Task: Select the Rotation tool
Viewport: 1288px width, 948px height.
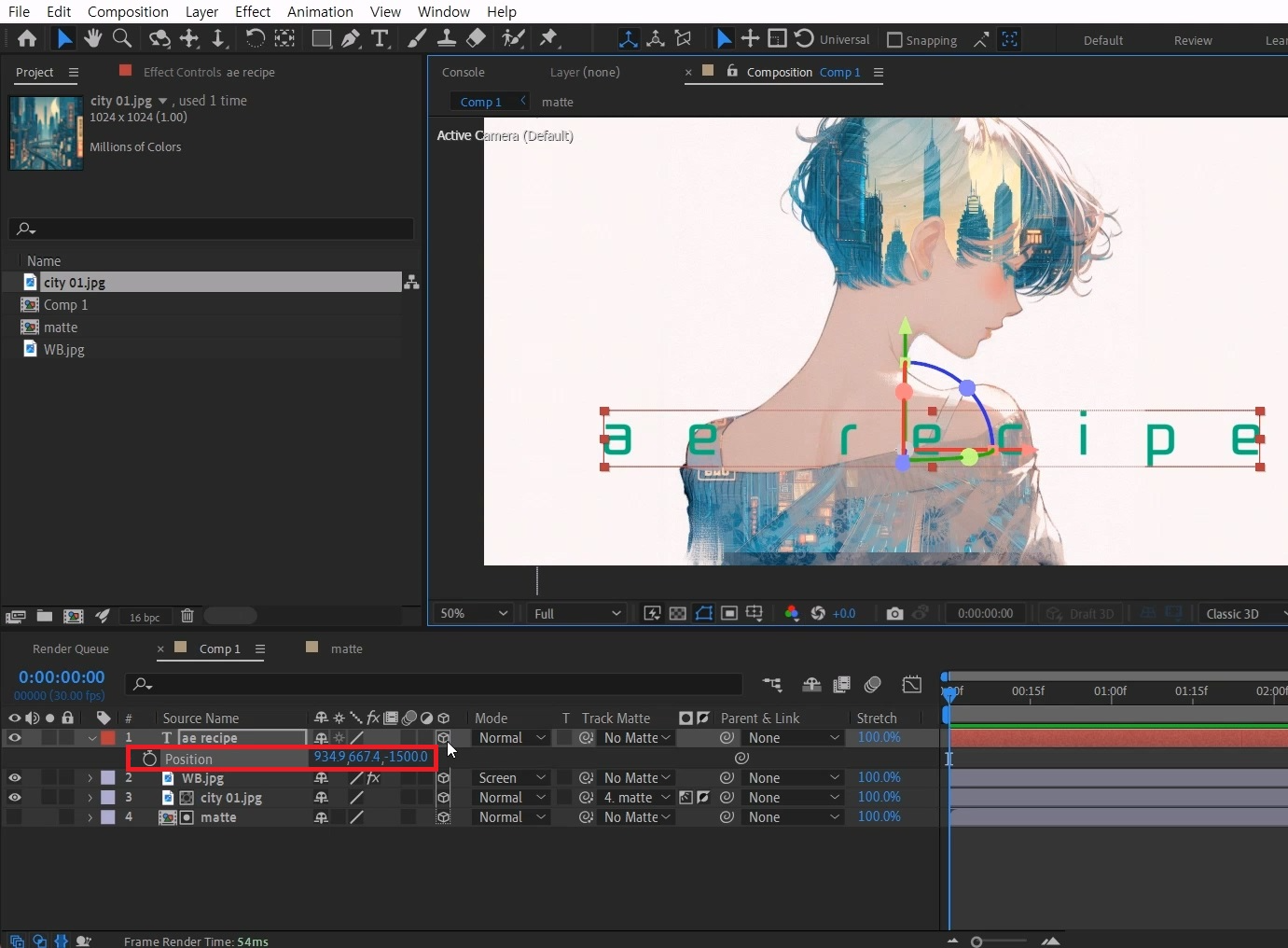Action: 255,38
